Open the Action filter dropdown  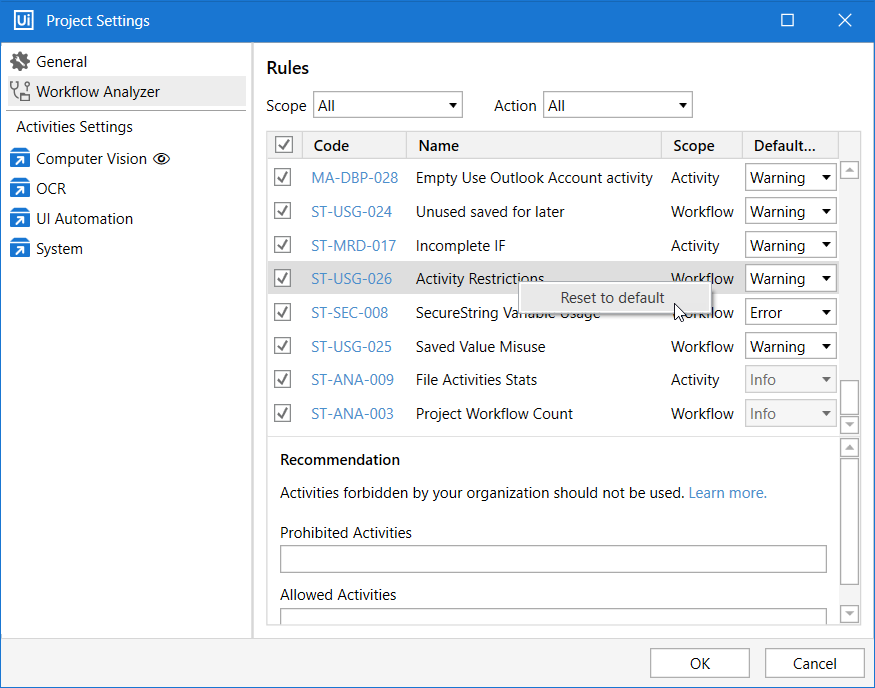click(x=618, y=105)
